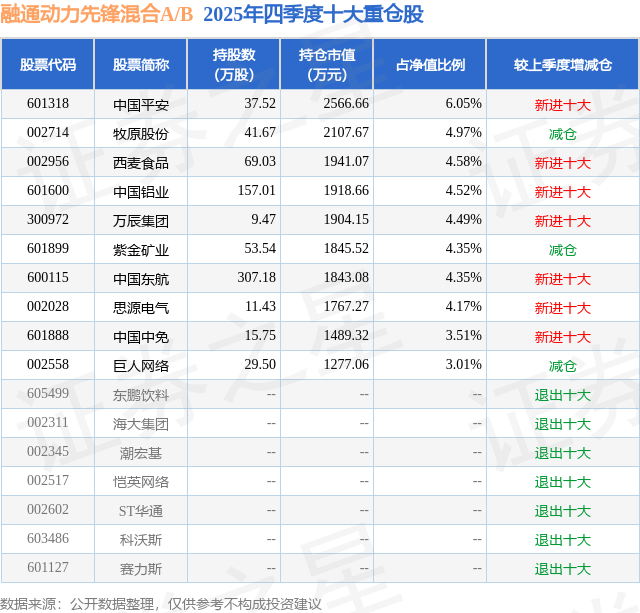Viewport: 640px width, 613px height.
Task: Click 万辰集团 in the table
Action: coord(141,221)
